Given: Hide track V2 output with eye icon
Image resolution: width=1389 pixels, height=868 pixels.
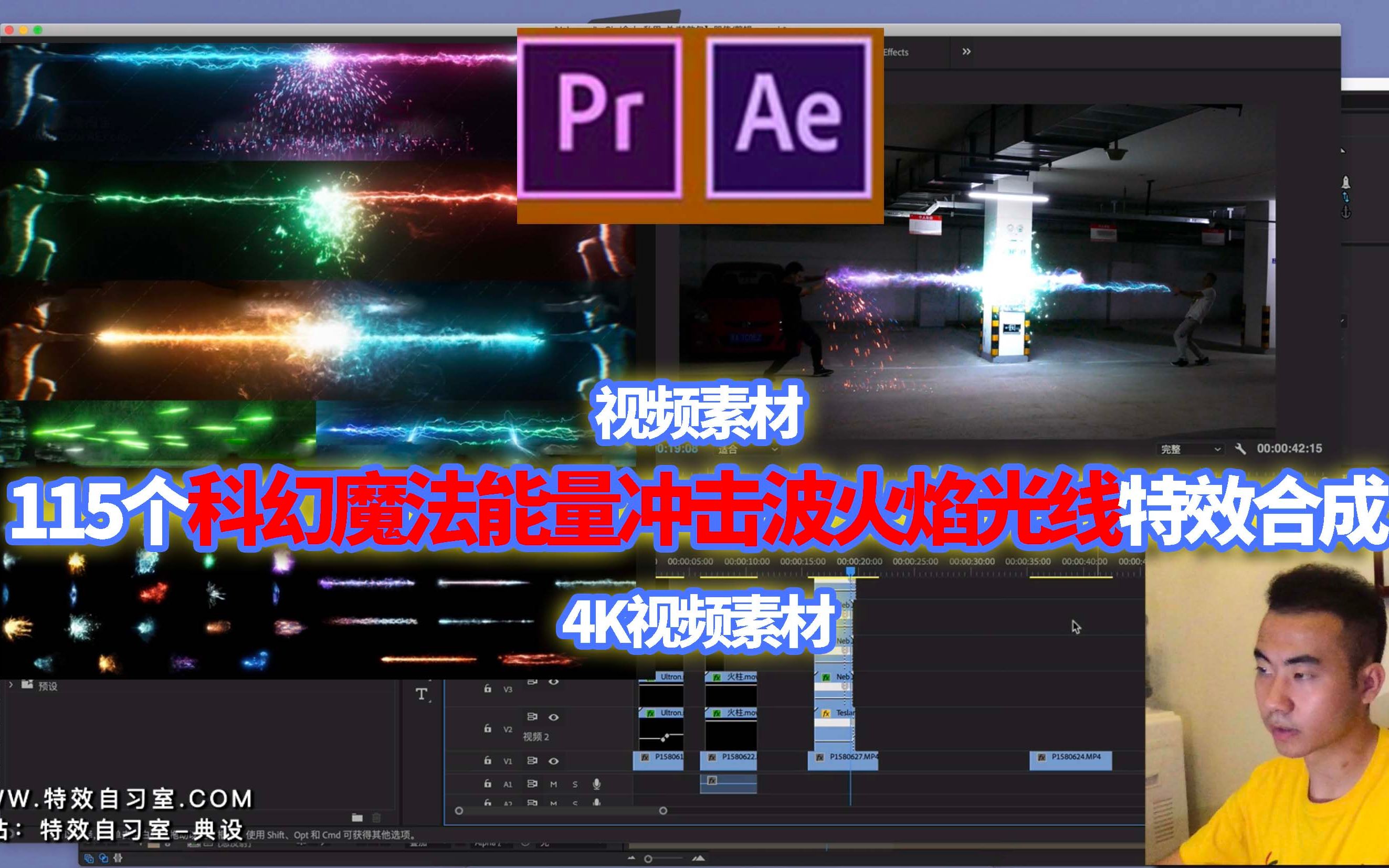Looking at the screenshot, I should click(x=553, y=717).
